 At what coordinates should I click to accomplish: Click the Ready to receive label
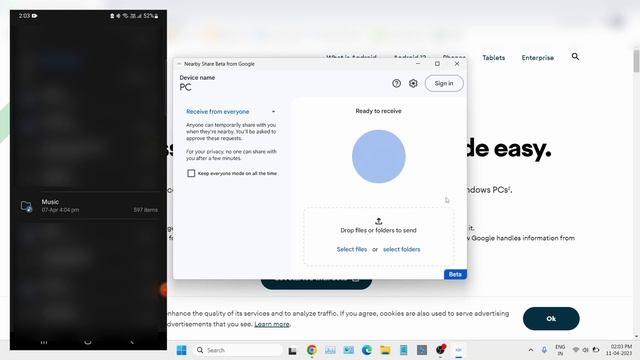click(378, 111)
